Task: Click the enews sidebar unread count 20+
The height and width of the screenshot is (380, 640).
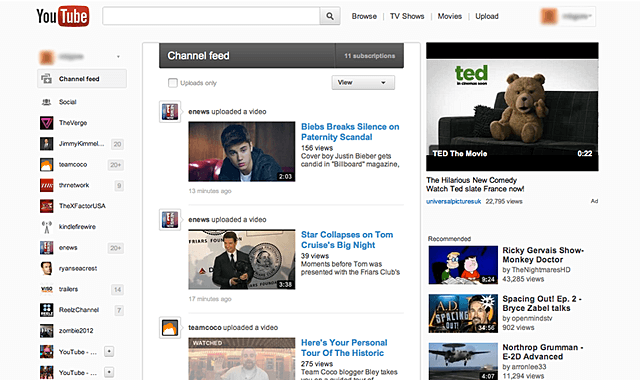Action: tap(116, 248)
